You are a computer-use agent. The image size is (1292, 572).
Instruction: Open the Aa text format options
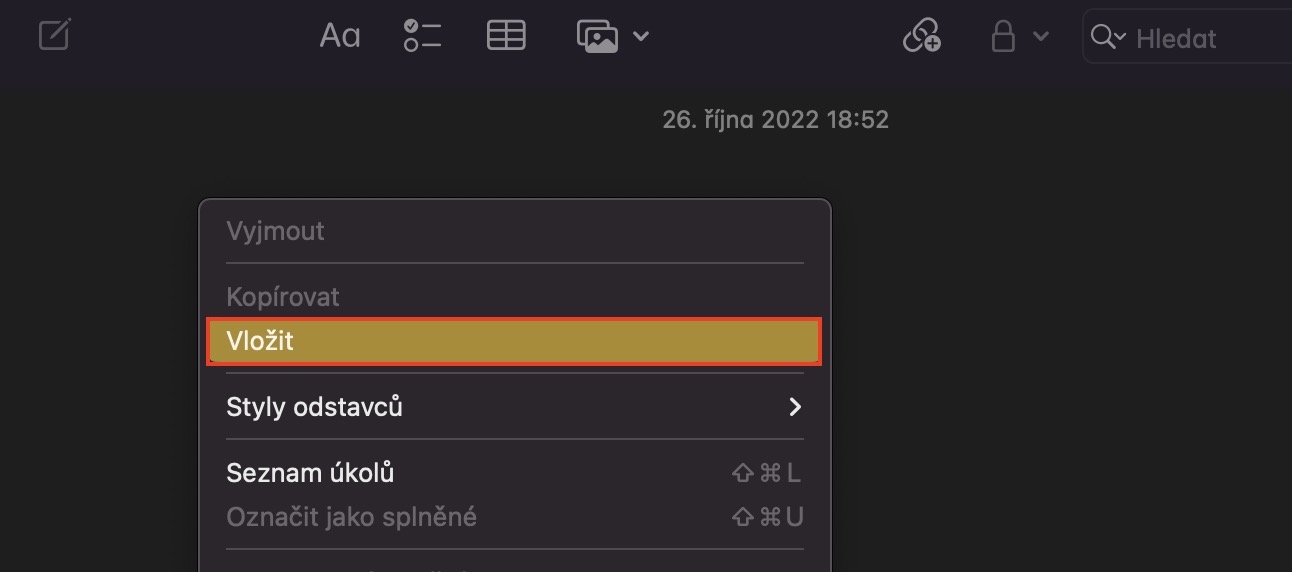click(339, 36)
